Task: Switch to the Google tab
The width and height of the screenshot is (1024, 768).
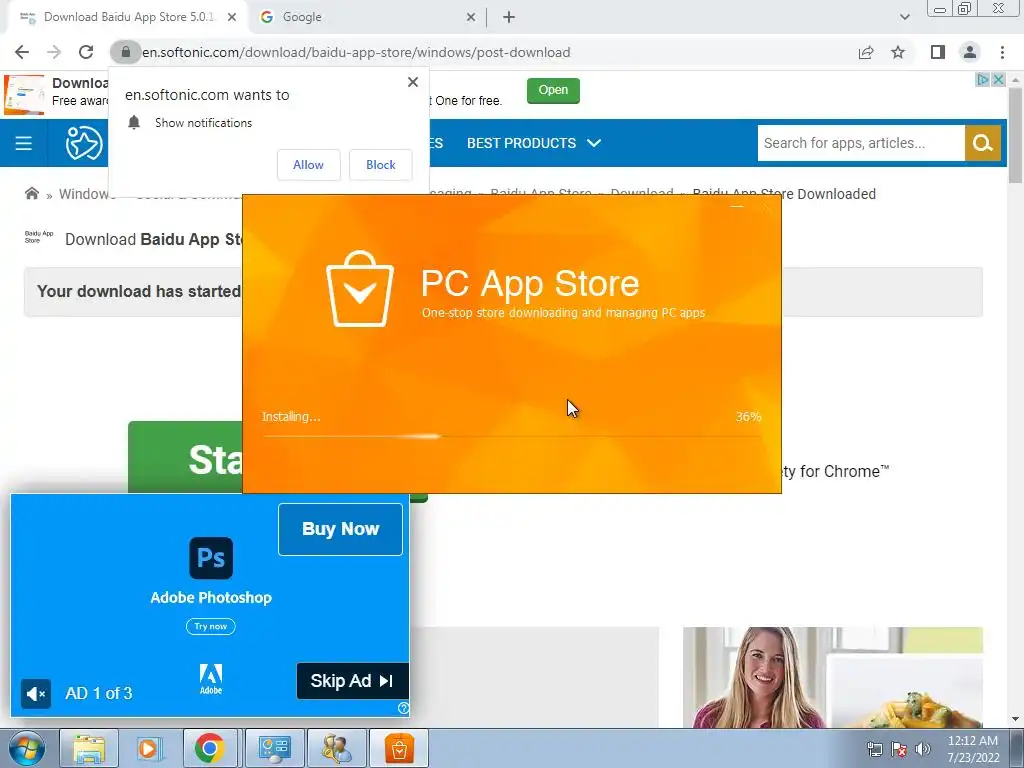Action: click(x=367, y=17)
